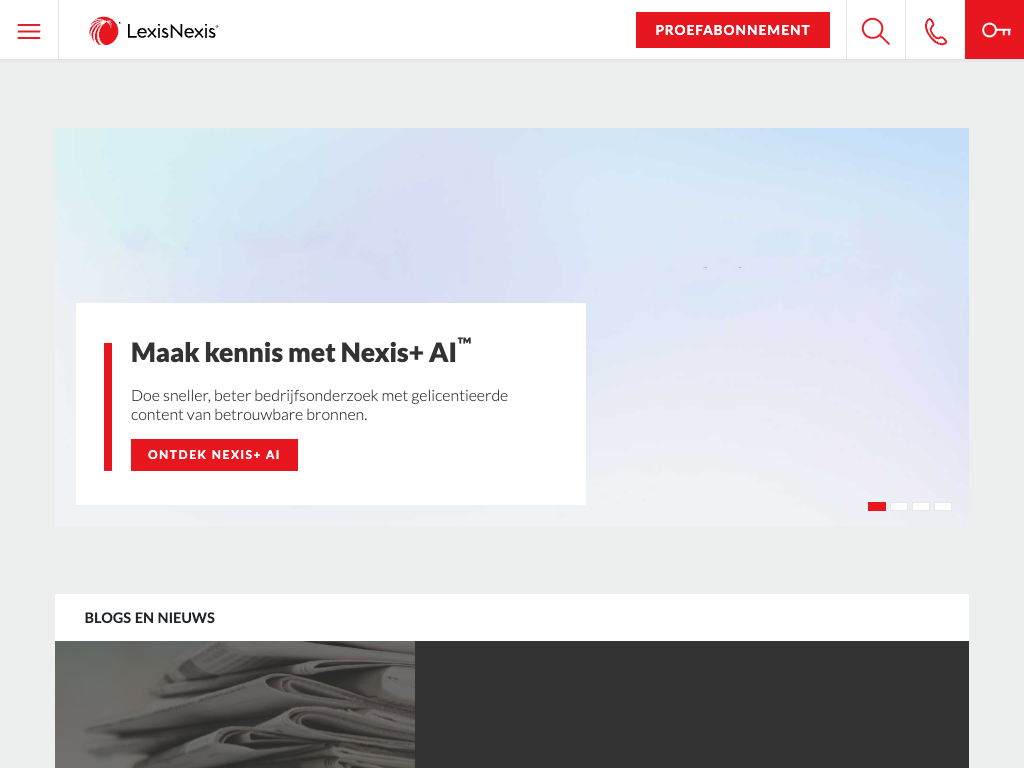
Task: Open the red key login icon
Action: point(995,30)
